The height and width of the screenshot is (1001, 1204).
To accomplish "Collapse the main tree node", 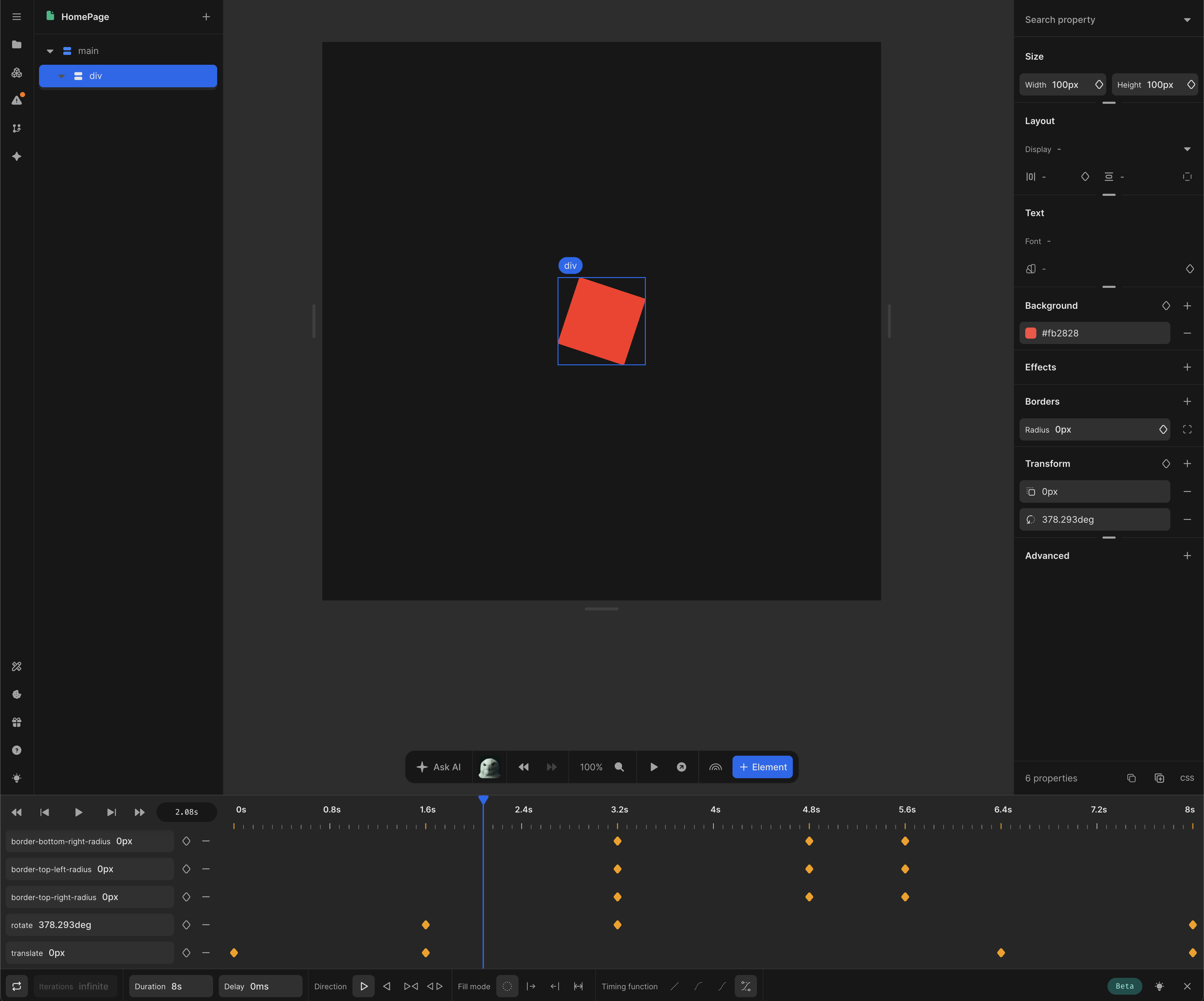I will click(50, 51).
